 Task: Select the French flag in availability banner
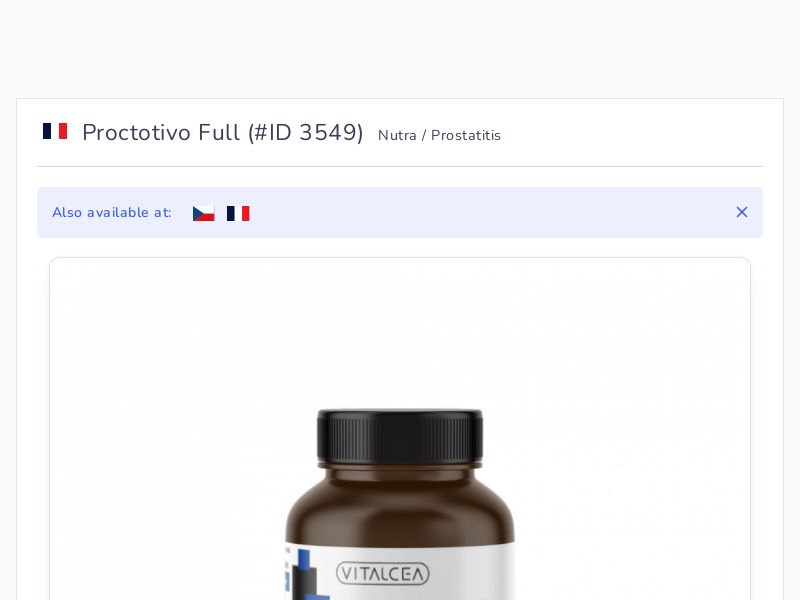pos(238,213)
